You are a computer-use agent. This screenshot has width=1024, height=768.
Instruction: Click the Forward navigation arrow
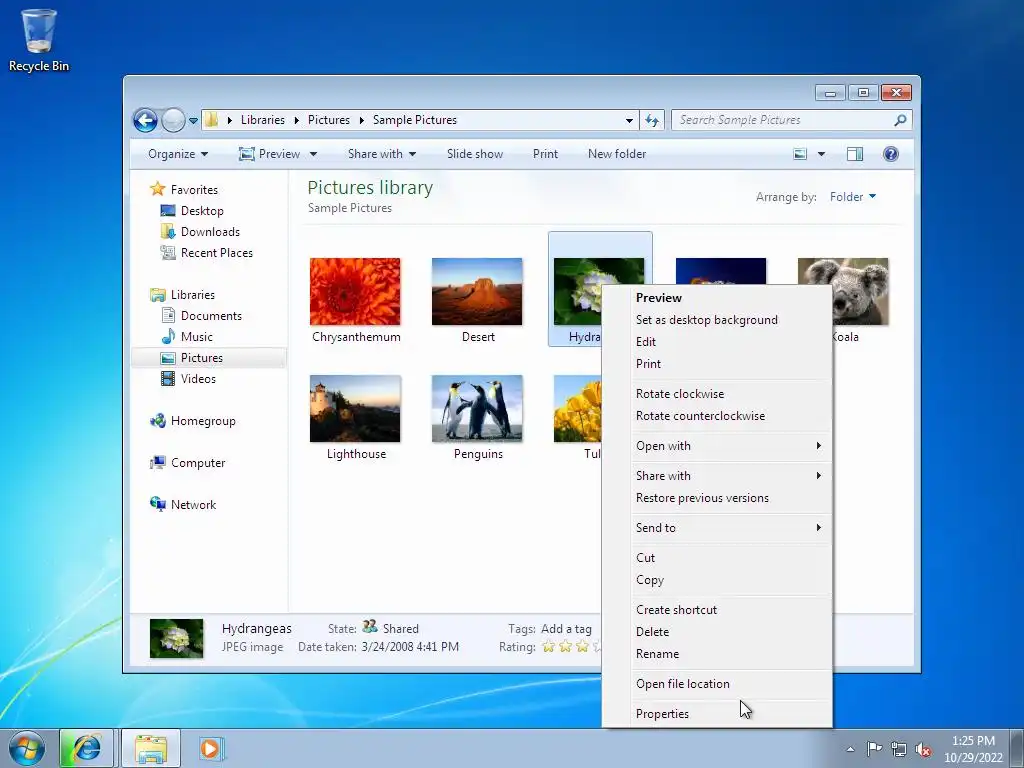[173, 120]
